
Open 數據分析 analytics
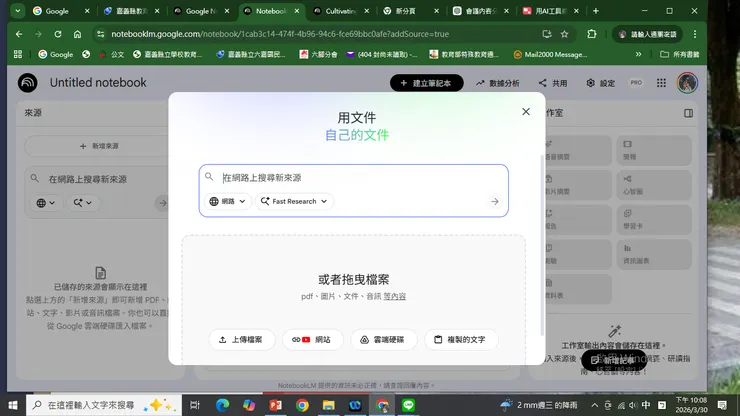coord(497,83)
